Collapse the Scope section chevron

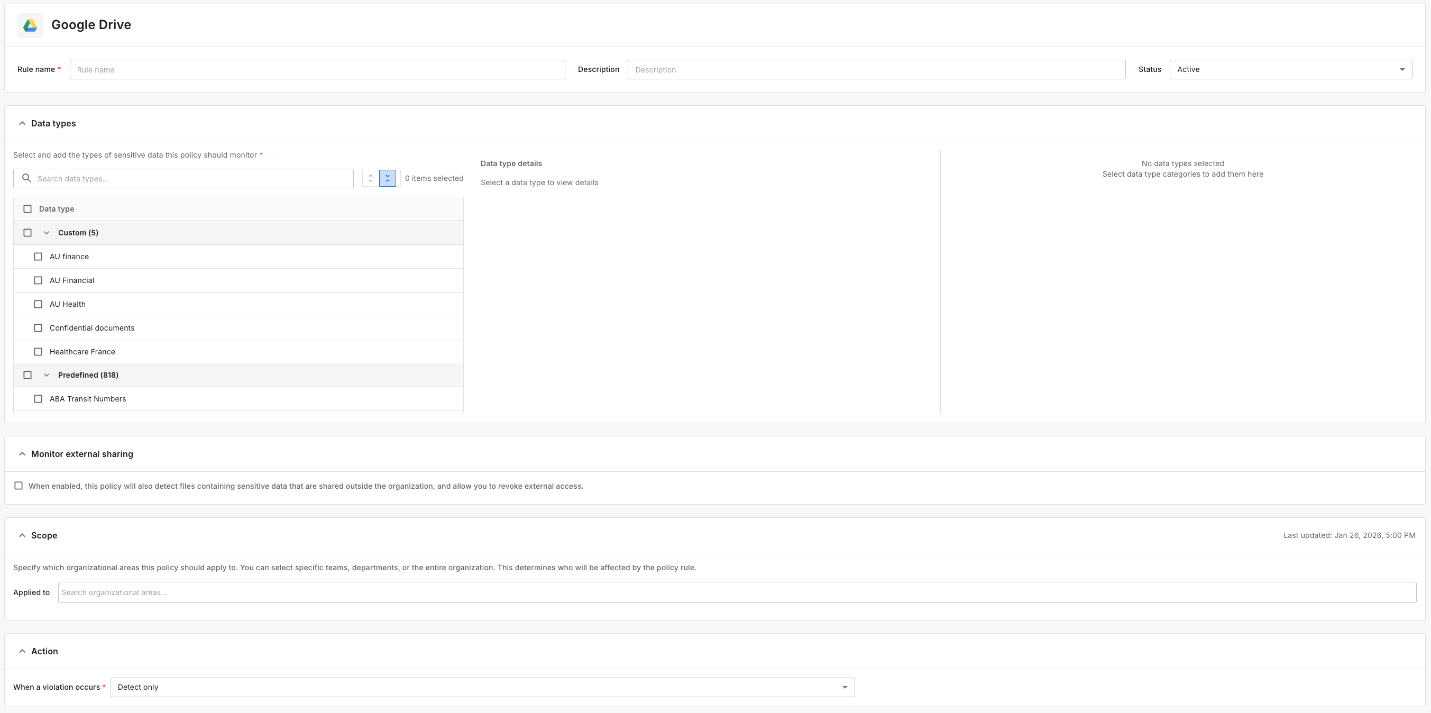tap(22, 536)
